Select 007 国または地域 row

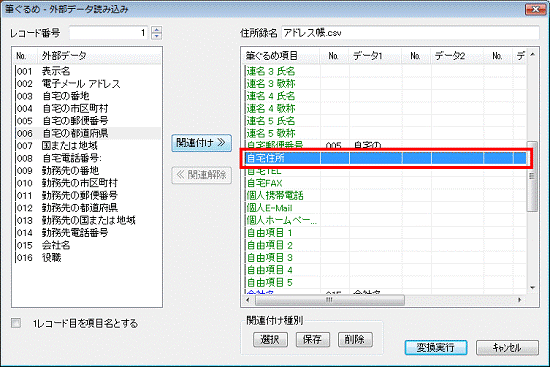click(88, 146)
